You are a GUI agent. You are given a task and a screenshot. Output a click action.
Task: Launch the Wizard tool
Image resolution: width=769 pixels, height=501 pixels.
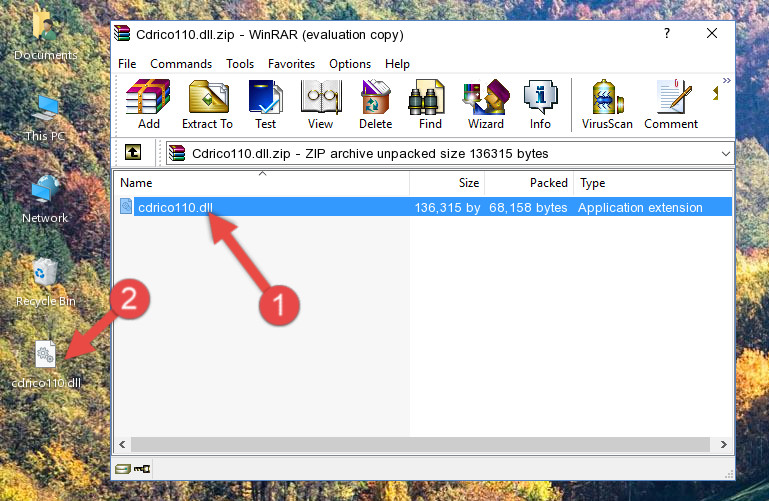486,104
